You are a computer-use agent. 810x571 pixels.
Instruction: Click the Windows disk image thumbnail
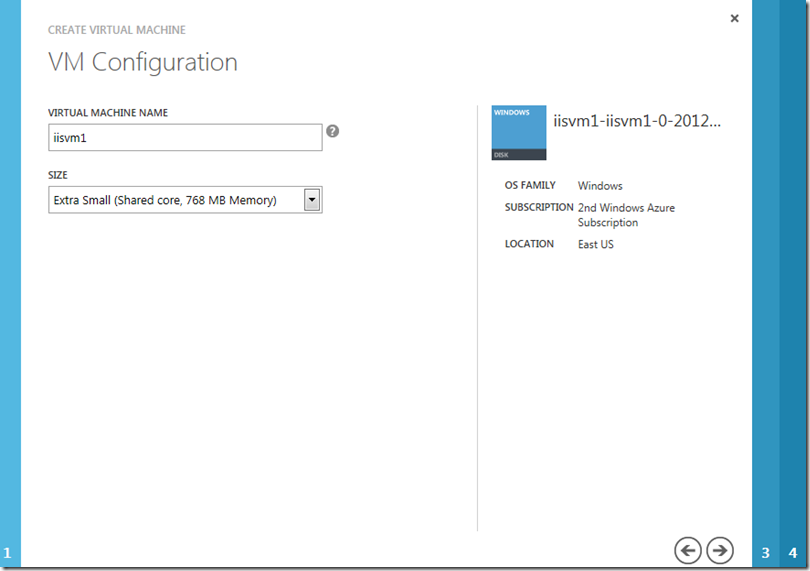point(519,133)
